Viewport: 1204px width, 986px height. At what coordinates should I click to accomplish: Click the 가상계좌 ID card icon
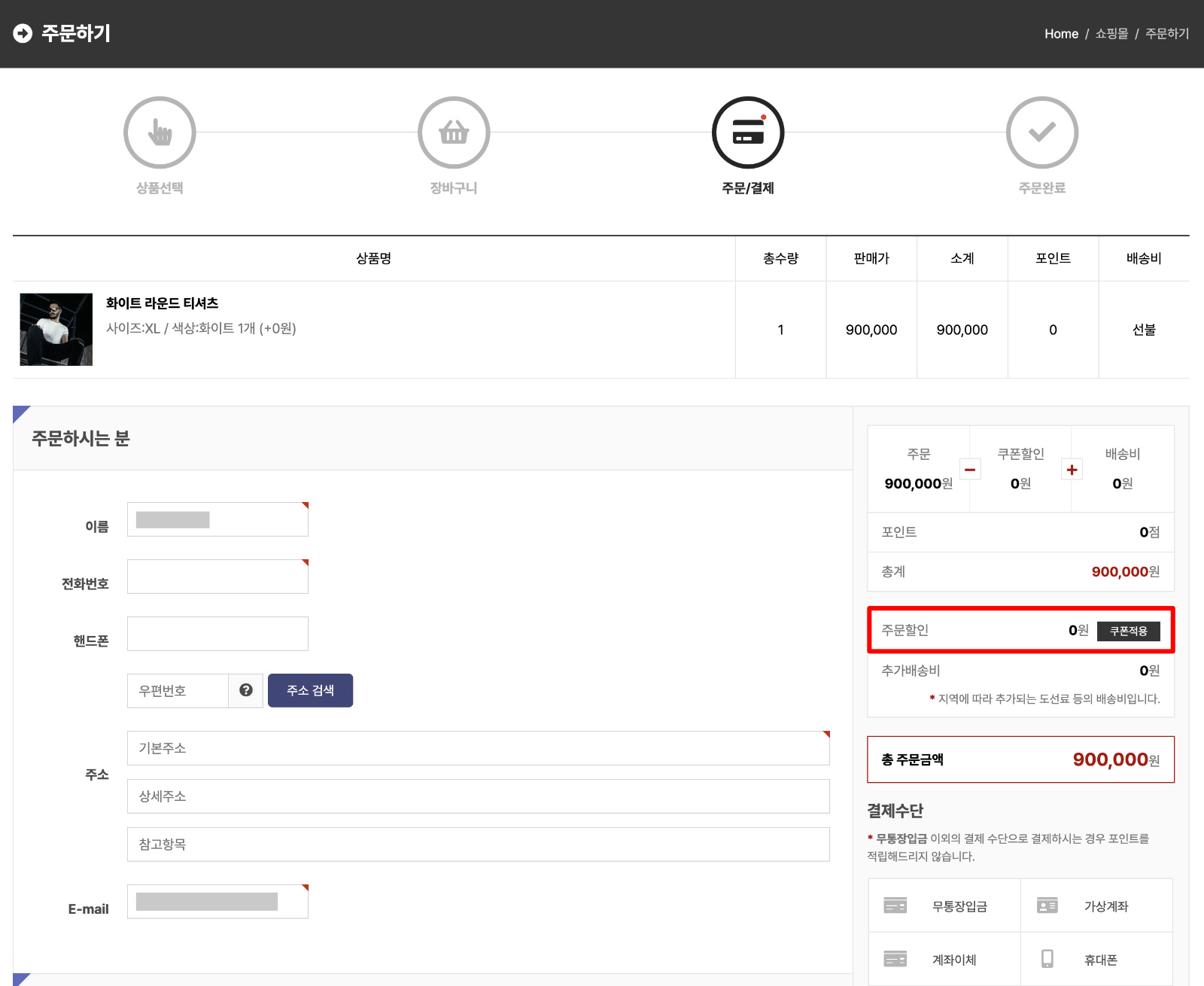[1047, 905]
